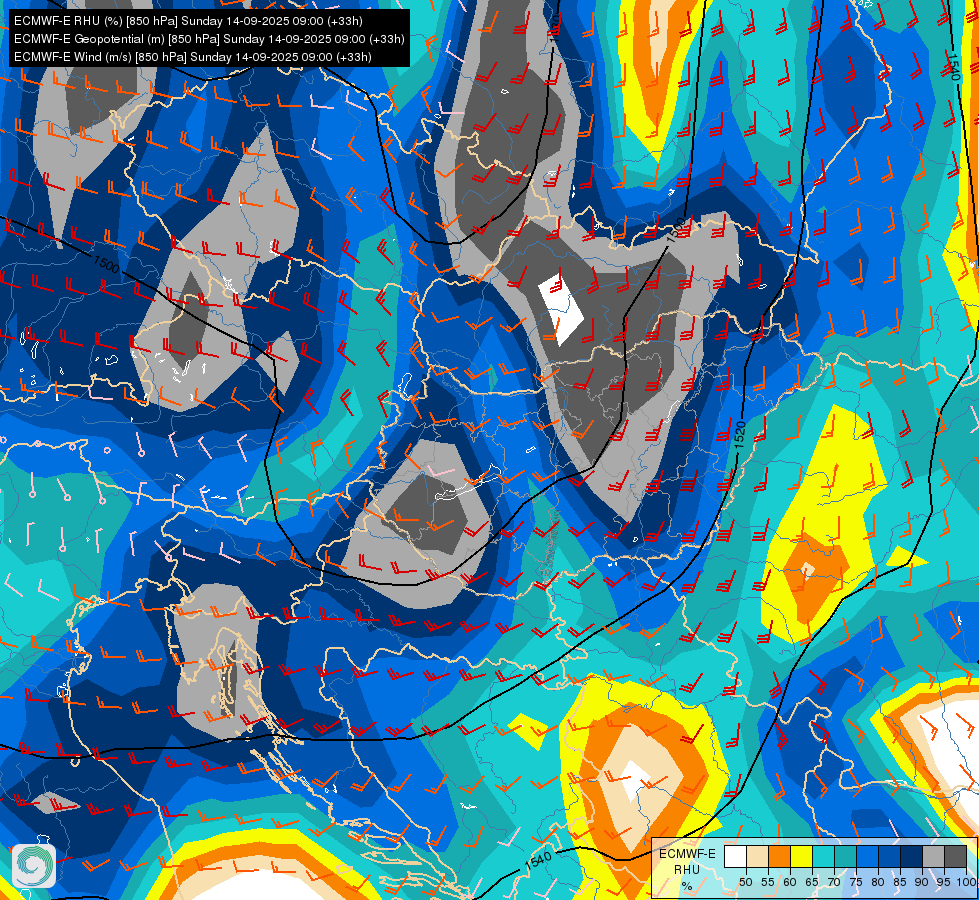Select the medium blue 80–85% legend swatch
This screenshot has height=900, width=979.
click(889, 856)
